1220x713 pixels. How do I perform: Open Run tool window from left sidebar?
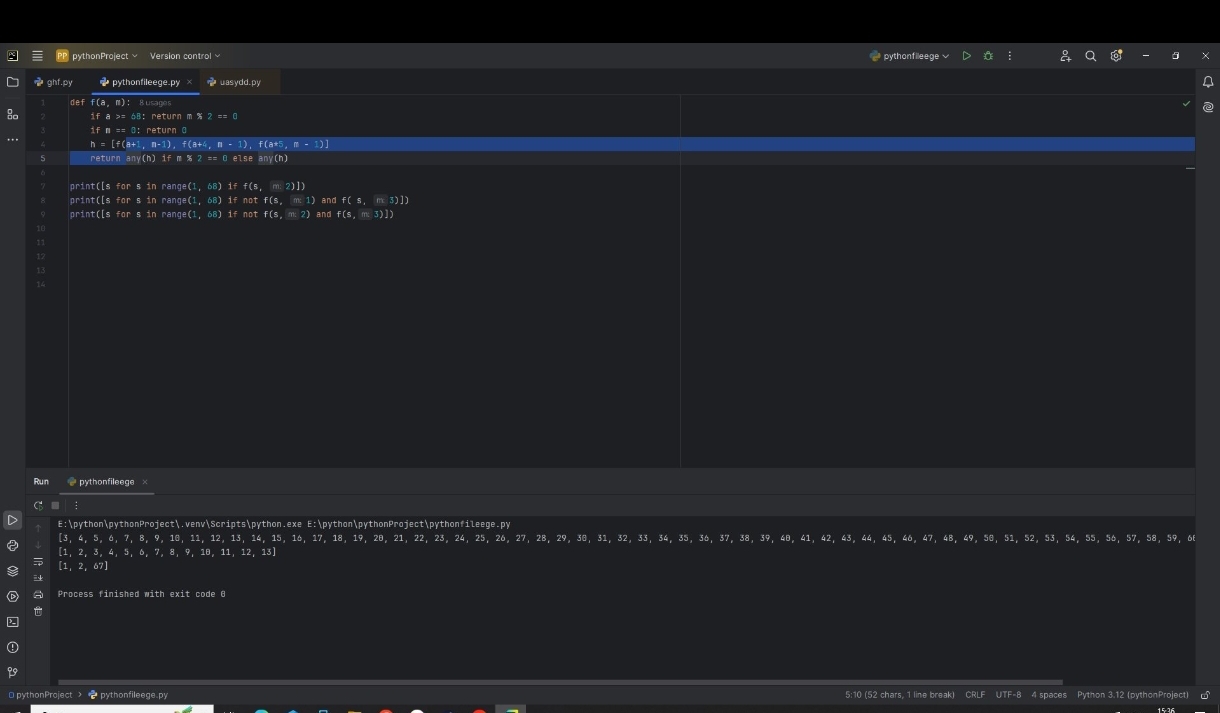coord(12,520)
